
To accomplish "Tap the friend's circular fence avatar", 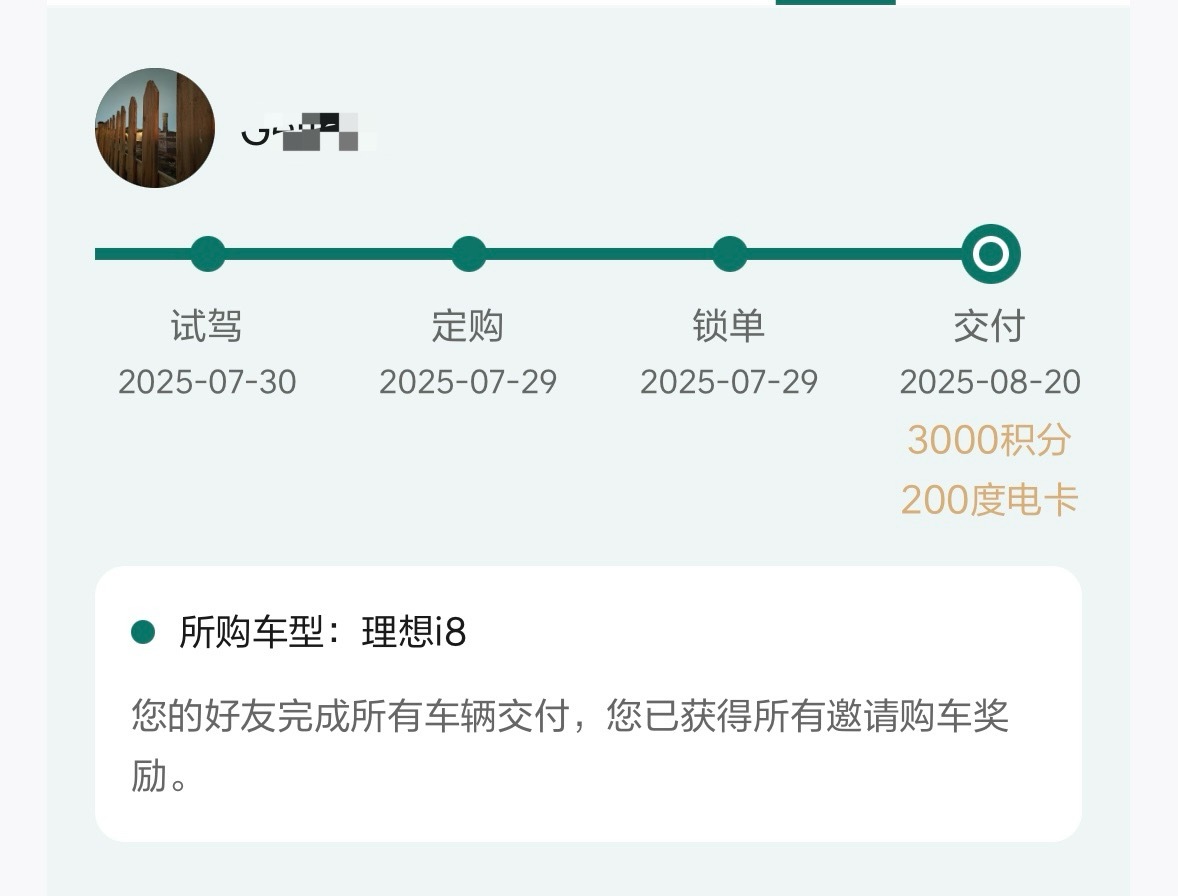I will pyautogui.click(x=155, y=128).
